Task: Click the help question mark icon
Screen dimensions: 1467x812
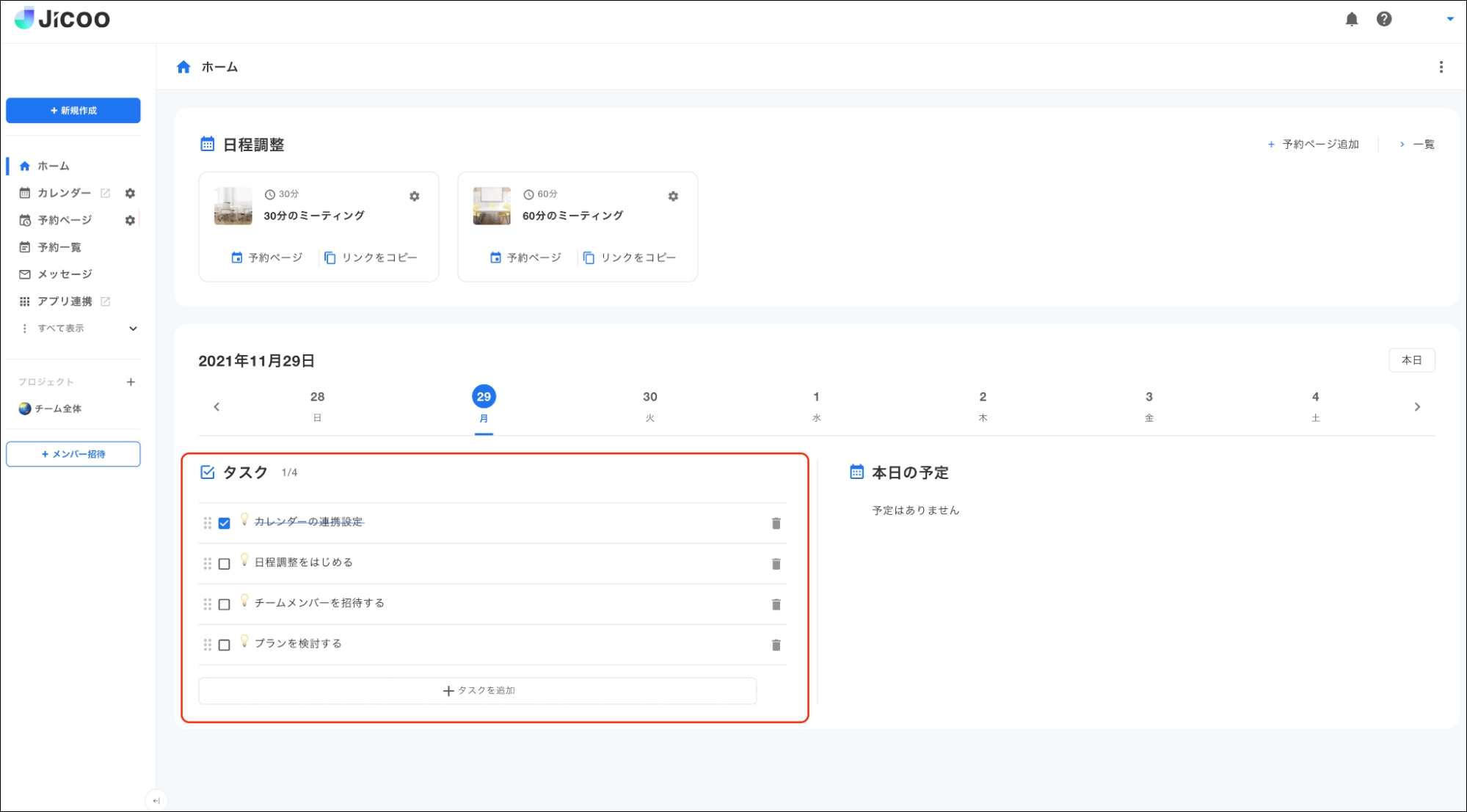Action: (1383, 19)
